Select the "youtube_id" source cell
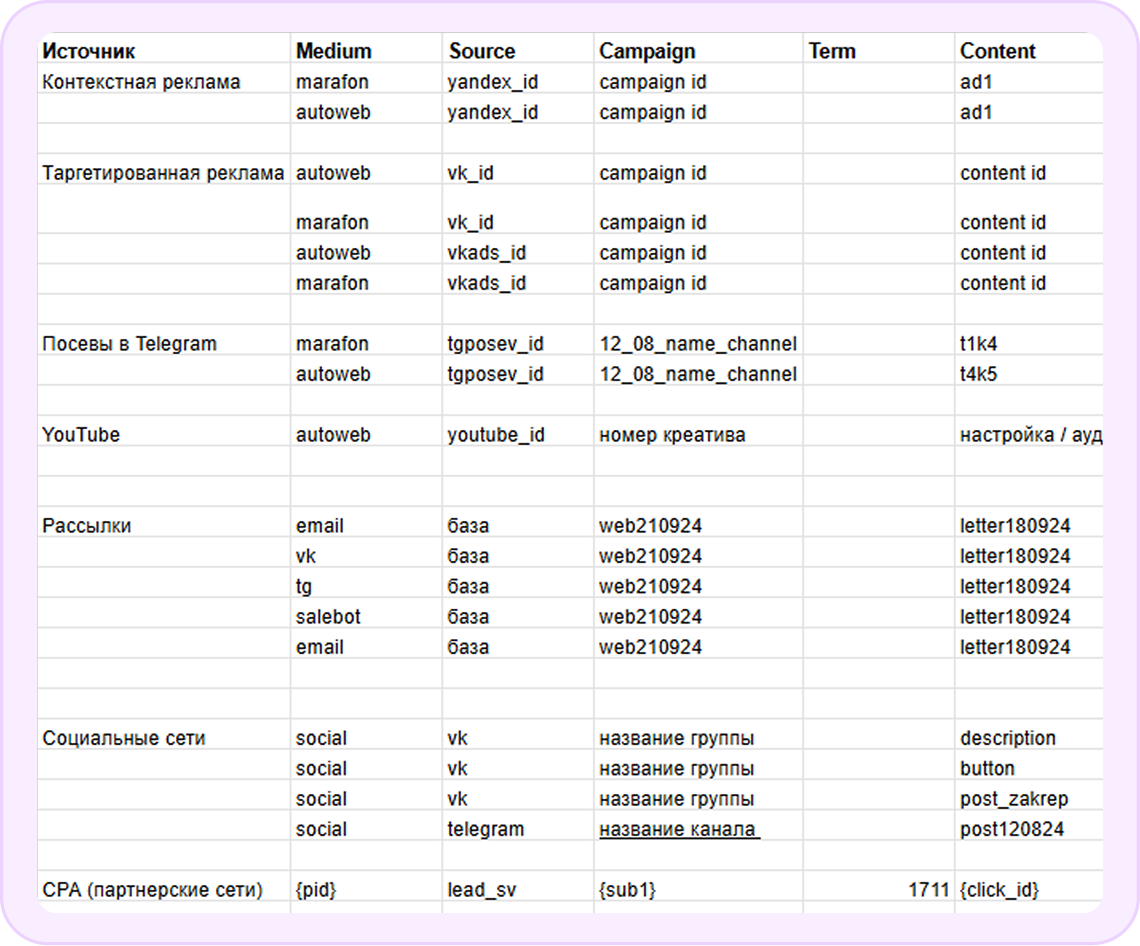Image resolution: width=1140 pixels, height=946 pixels. (x=495, y=435)
